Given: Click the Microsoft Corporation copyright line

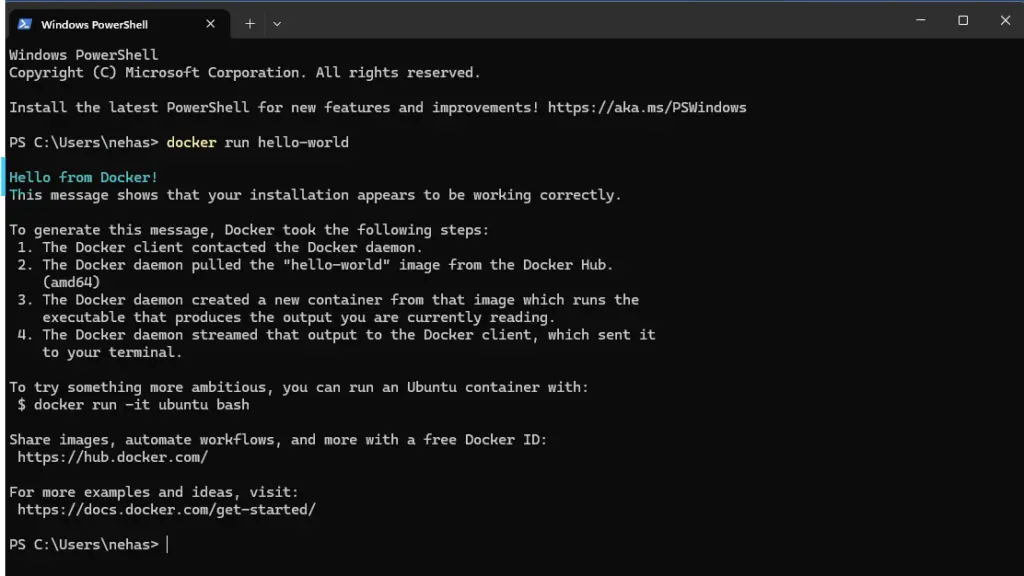Looking at the screenshot, I should (244, 72).
